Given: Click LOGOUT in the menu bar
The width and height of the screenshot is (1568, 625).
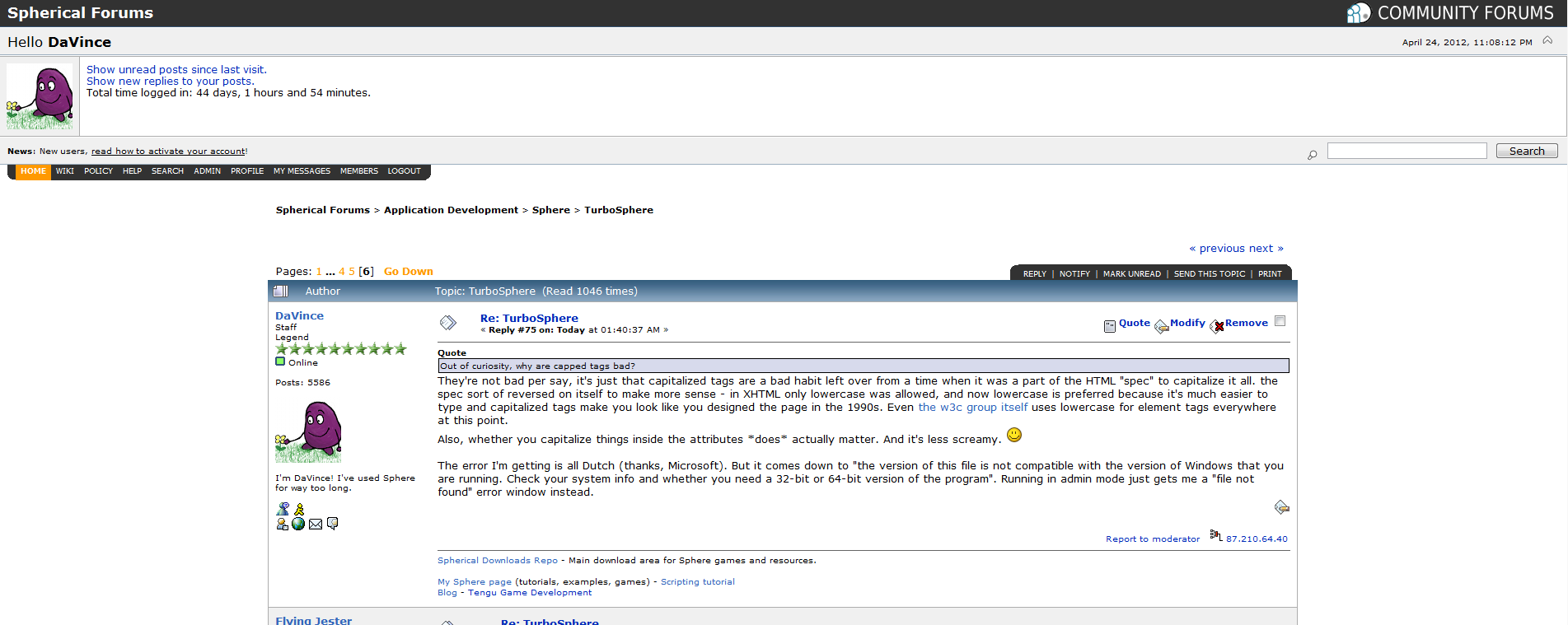Looking at the screenshot, I should click(404, 171).
